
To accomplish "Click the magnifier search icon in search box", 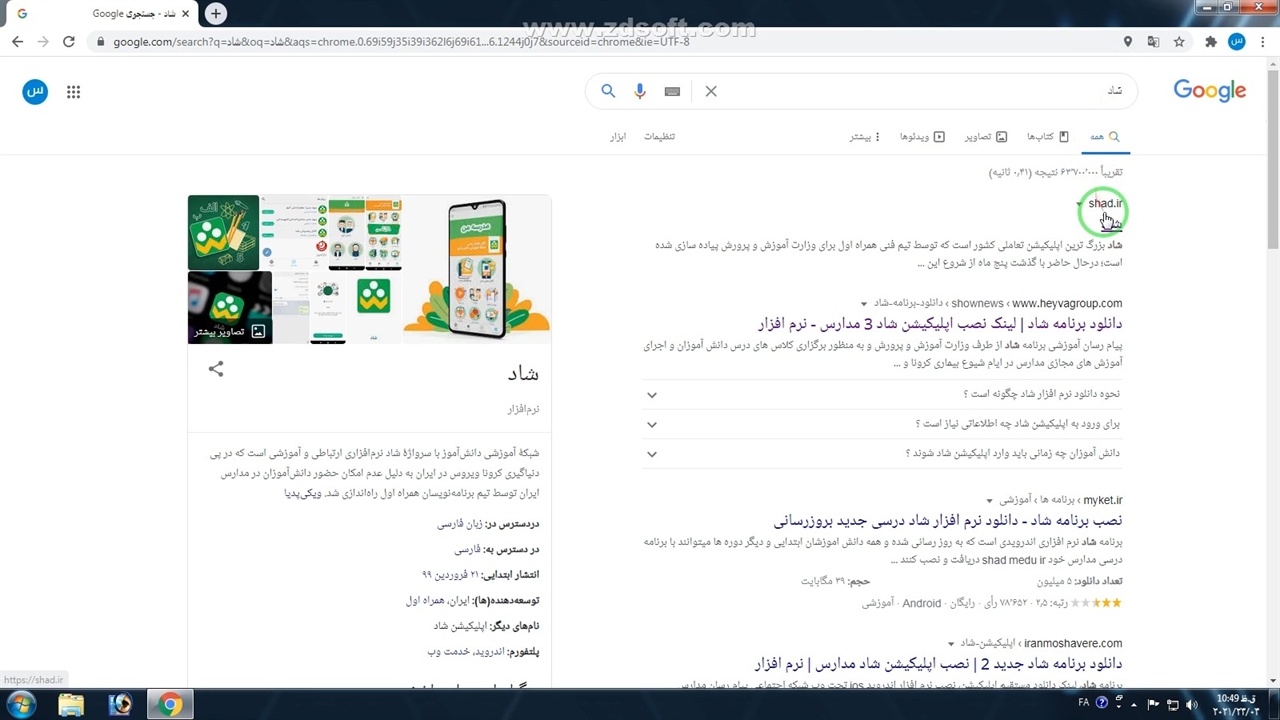I will 608,91.
